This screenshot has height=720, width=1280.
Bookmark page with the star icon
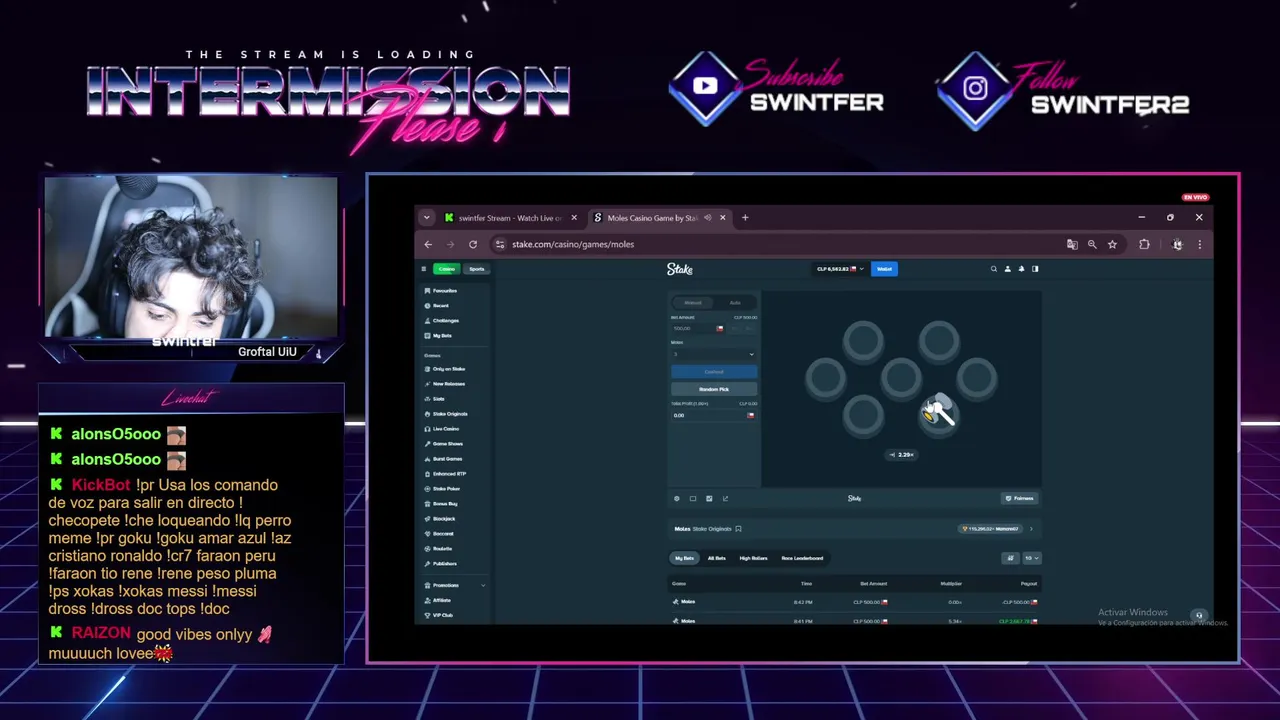tap(1112, 244)
